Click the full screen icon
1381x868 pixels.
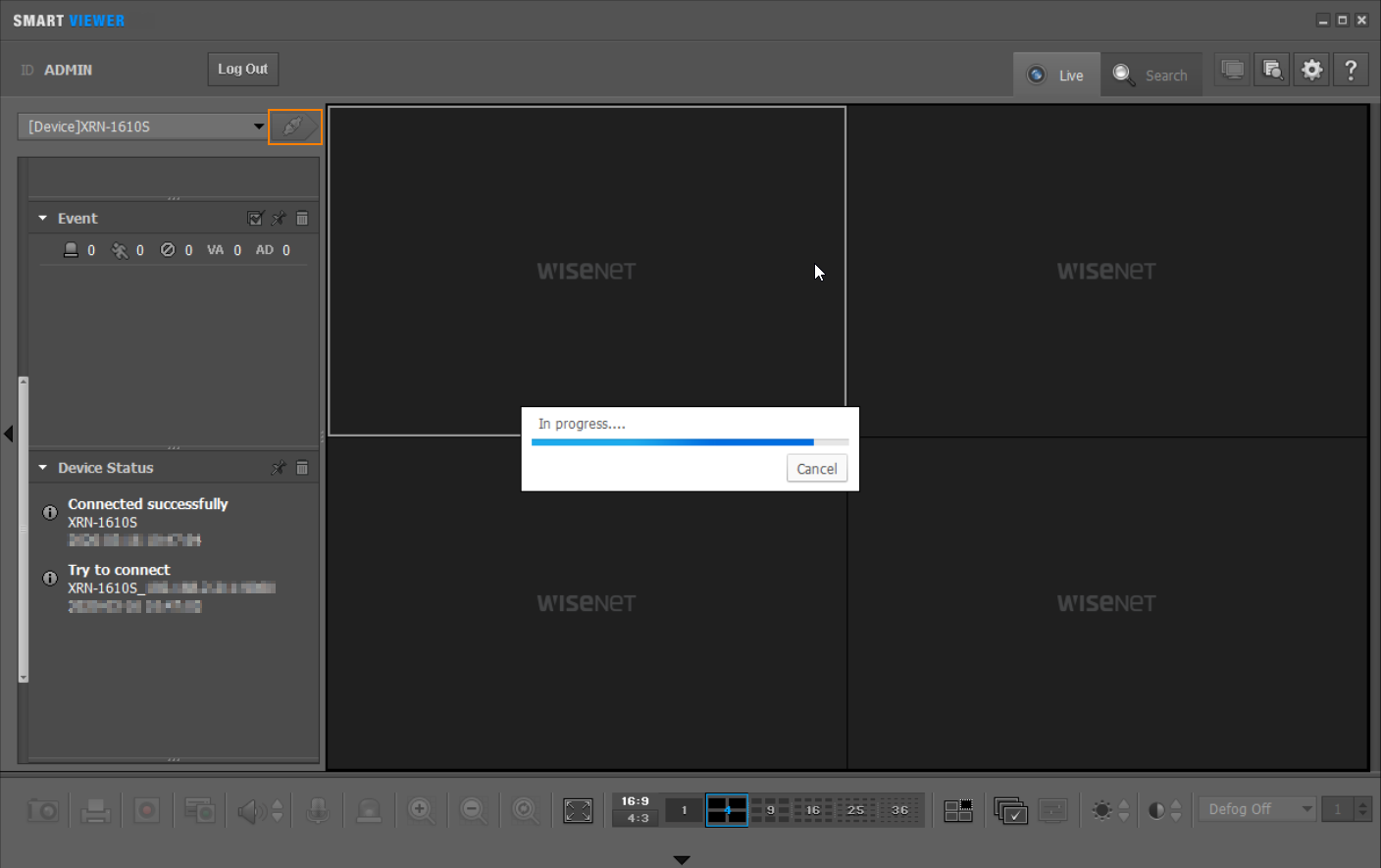pos(578,810)
